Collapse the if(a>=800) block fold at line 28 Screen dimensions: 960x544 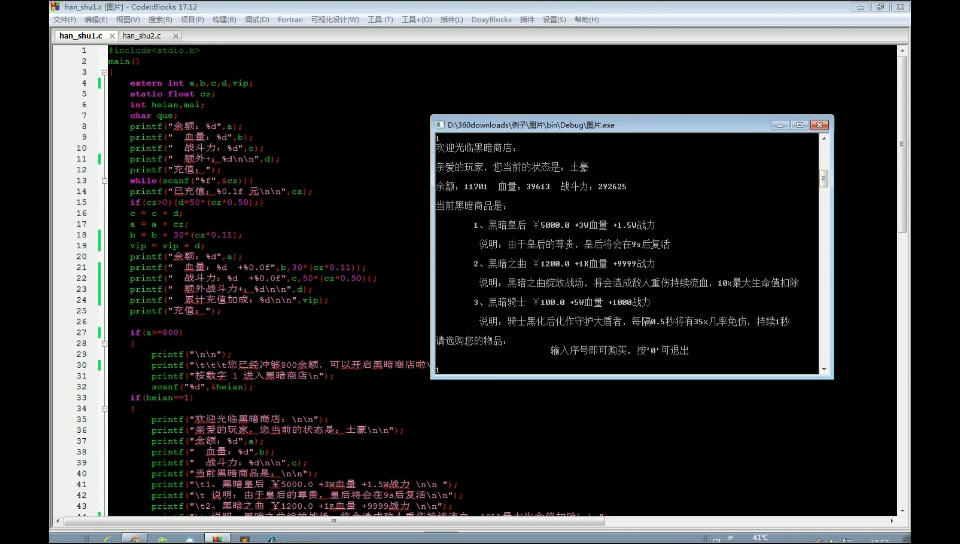[x=104, y=344]
